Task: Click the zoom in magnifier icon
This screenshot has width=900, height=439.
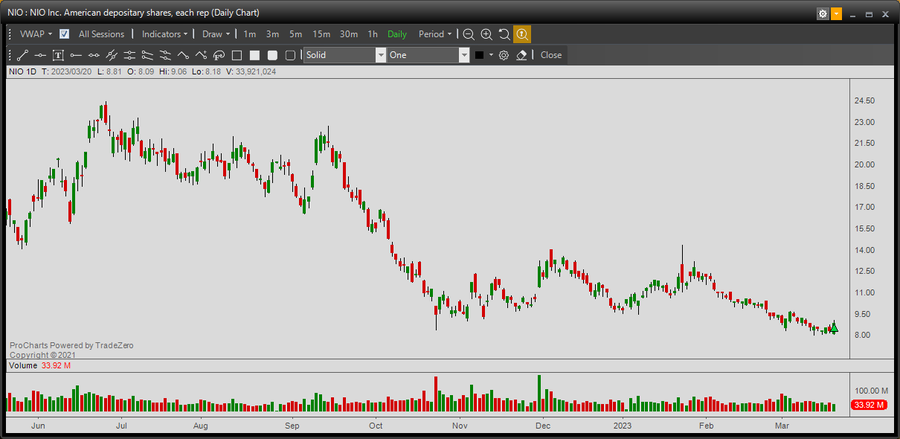Action: click(486, 34)
